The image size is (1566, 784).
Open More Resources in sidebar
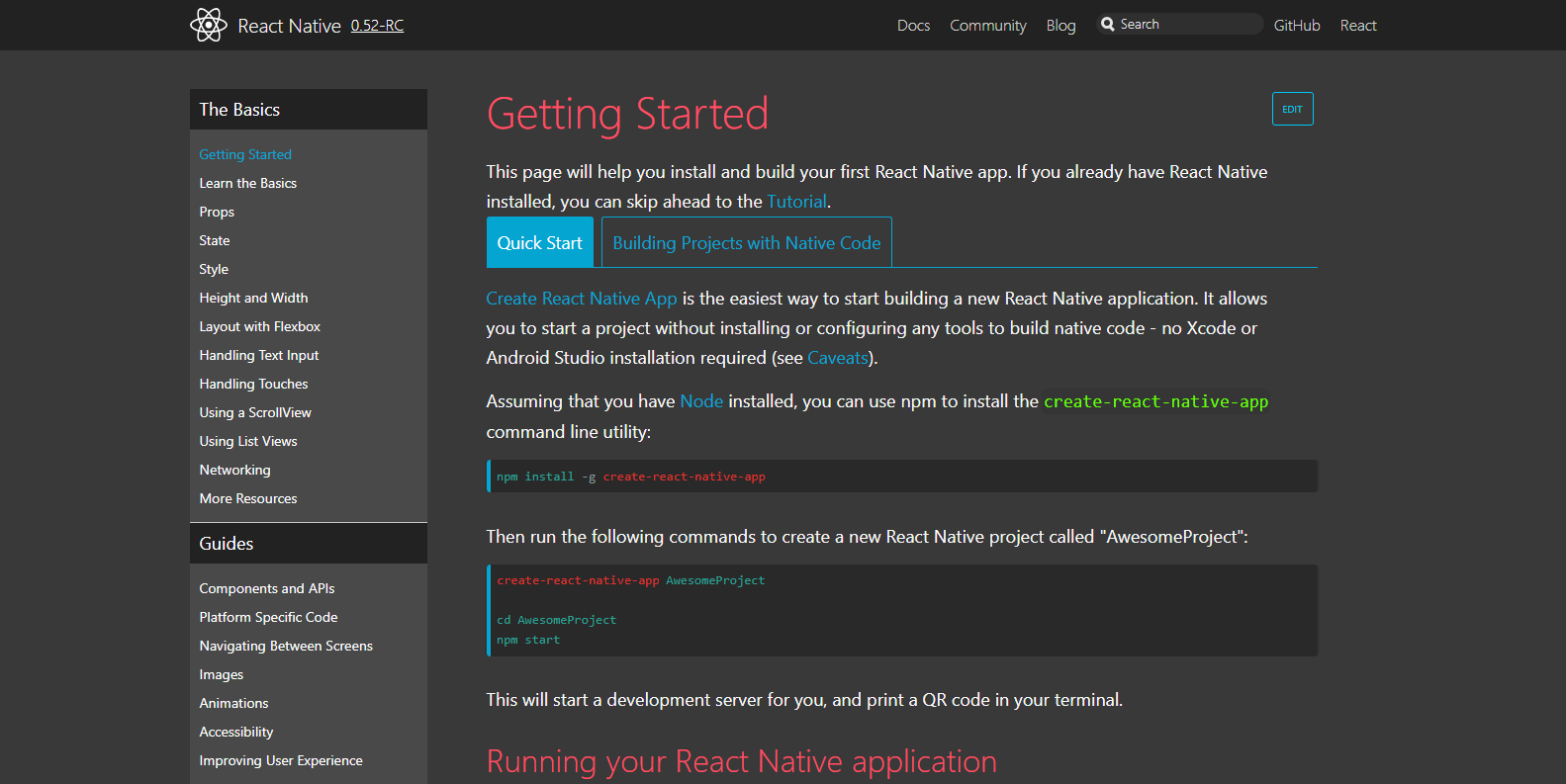[248, 498]
